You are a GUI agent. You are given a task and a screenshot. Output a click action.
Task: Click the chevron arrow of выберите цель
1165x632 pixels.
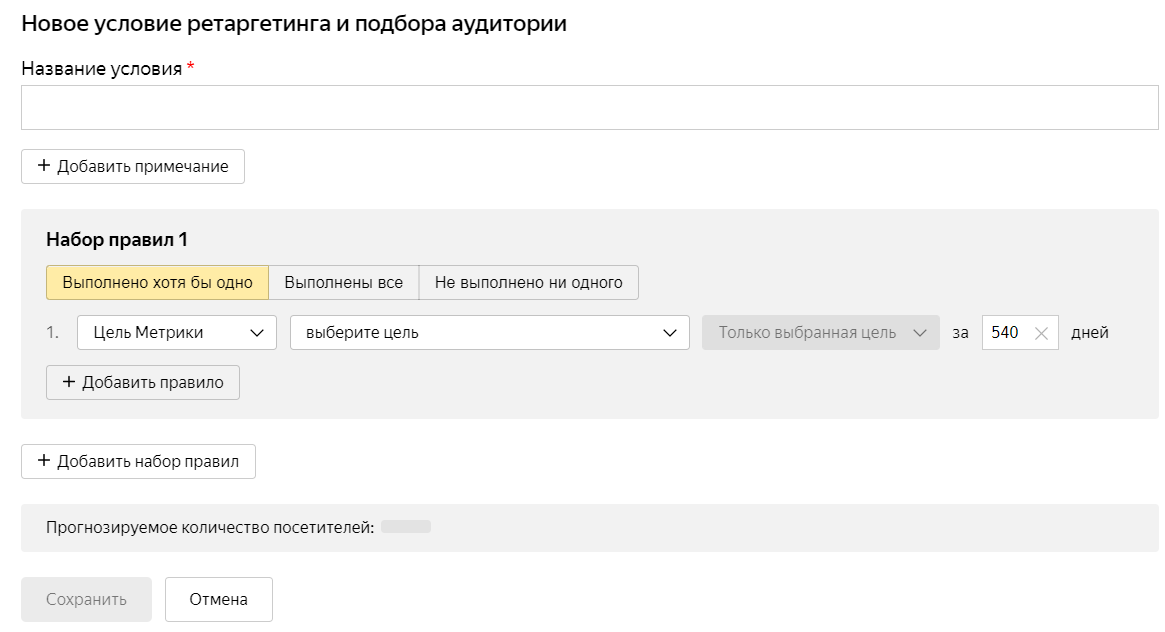670,333
